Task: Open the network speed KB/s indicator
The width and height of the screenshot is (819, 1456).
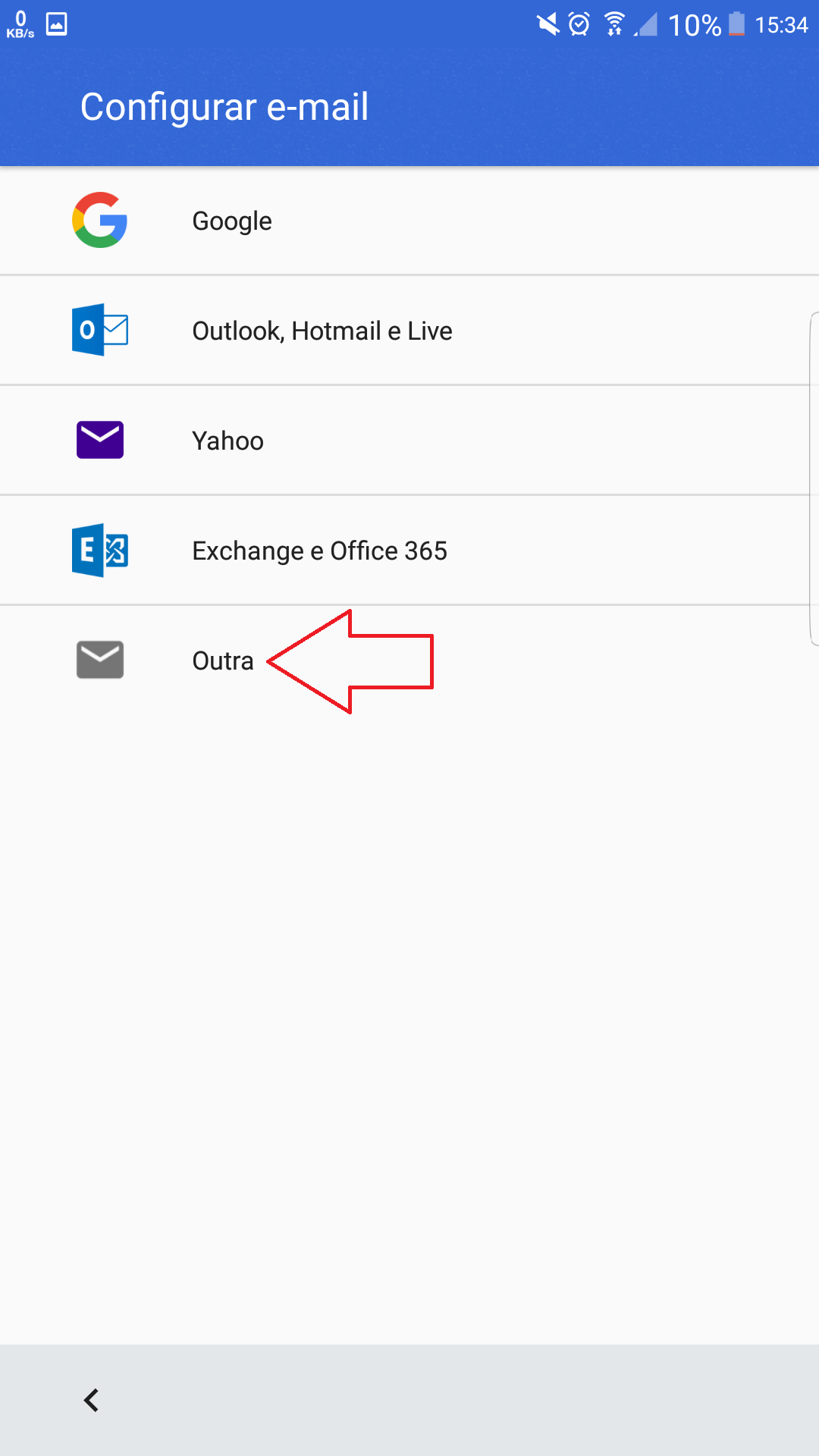Action: [20, 25]
